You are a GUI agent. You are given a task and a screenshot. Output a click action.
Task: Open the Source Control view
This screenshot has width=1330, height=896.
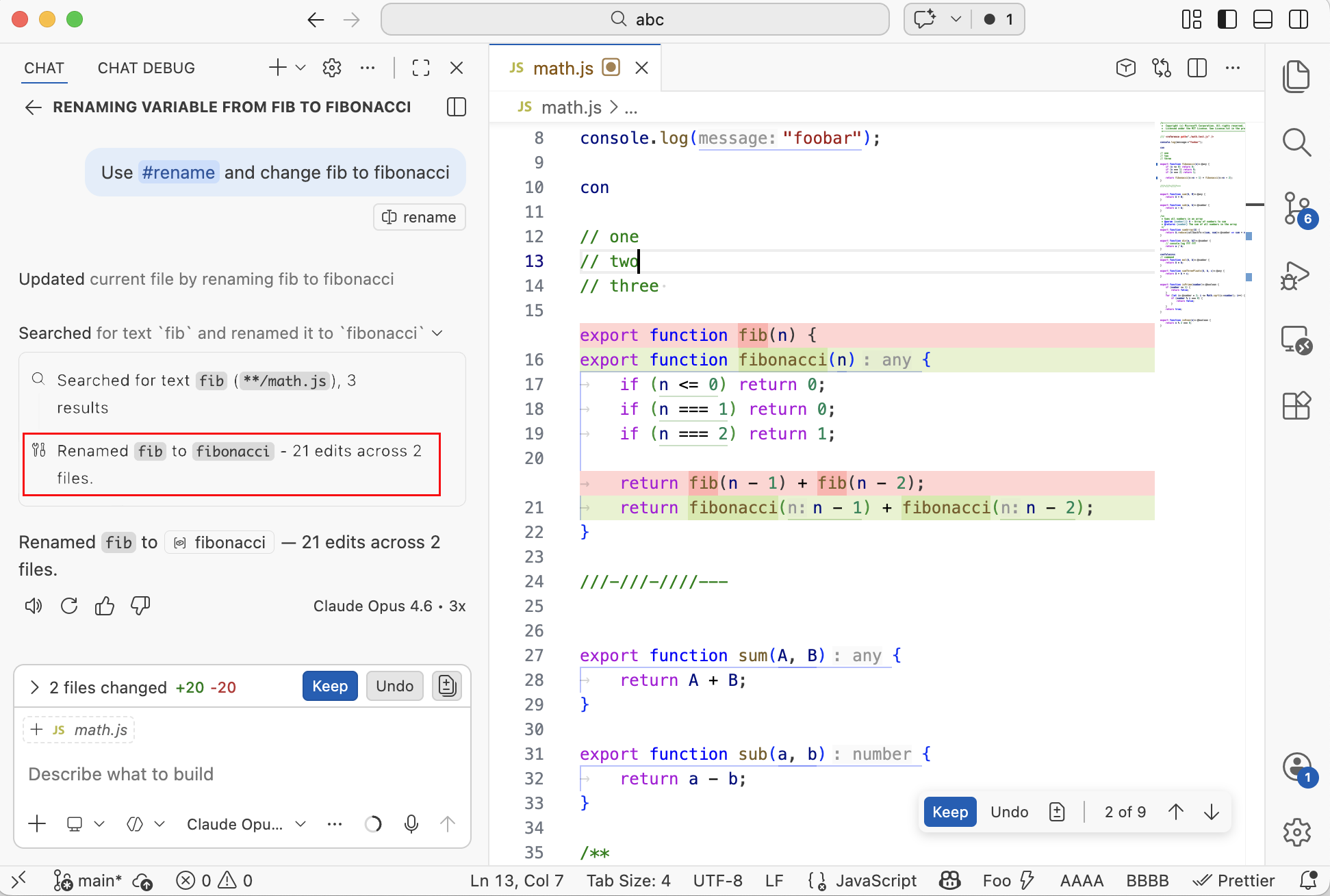1297,209
